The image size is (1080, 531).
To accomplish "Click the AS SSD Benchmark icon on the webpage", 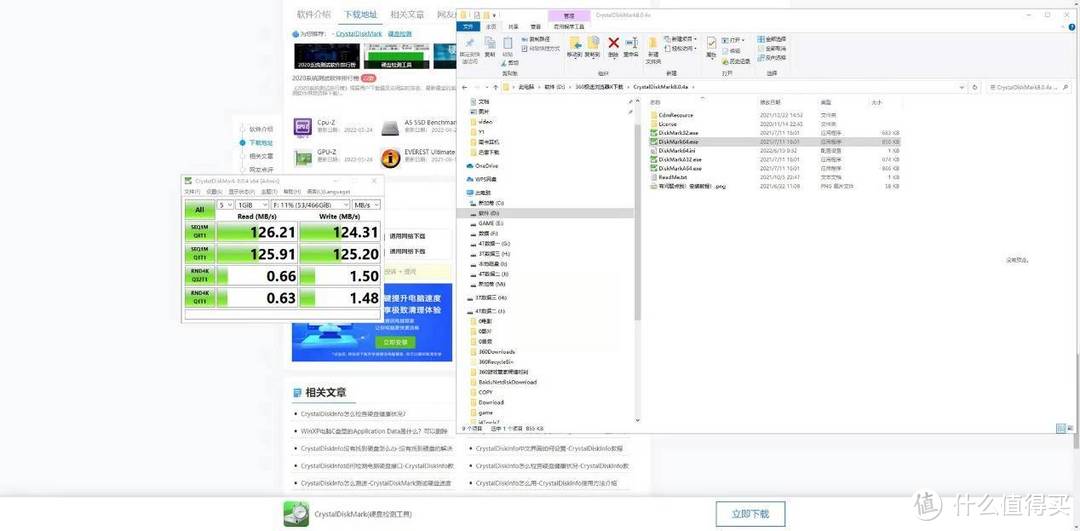I will pos(391,127).
